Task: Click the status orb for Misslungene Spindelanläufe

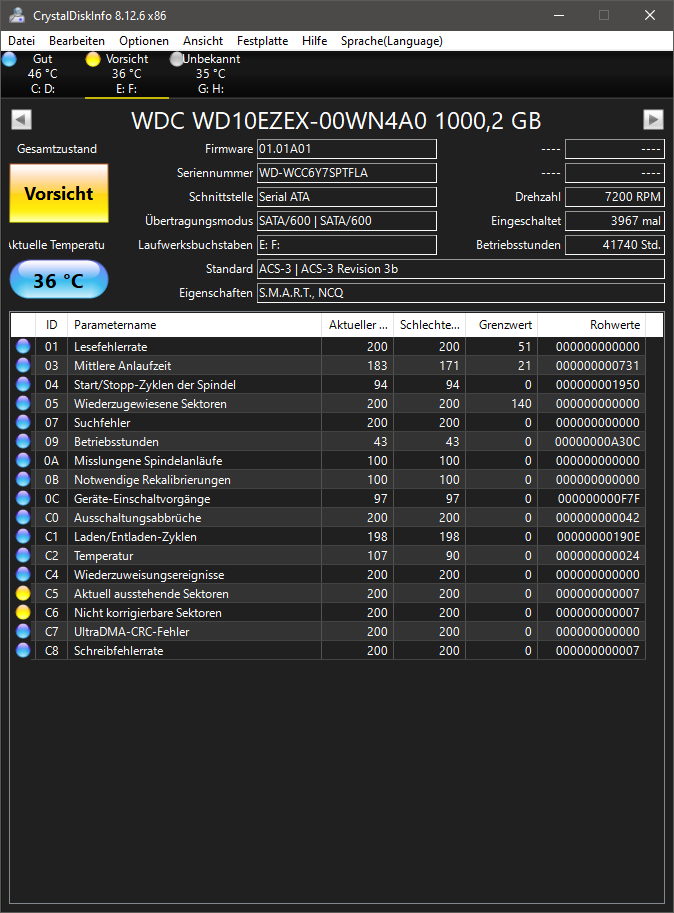Action: click(x=23, y=461)
